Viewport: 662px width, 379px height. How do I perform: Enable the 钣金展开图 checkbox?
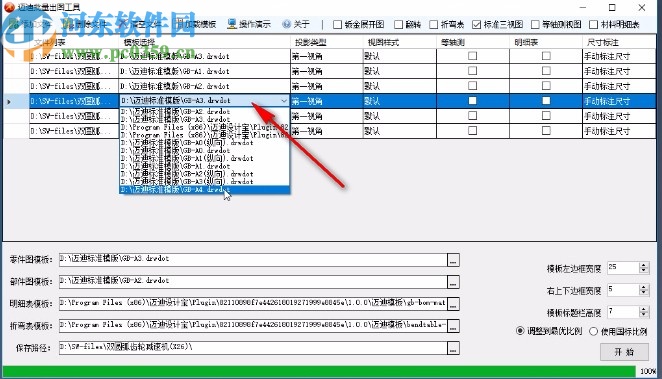coord(337,24)
